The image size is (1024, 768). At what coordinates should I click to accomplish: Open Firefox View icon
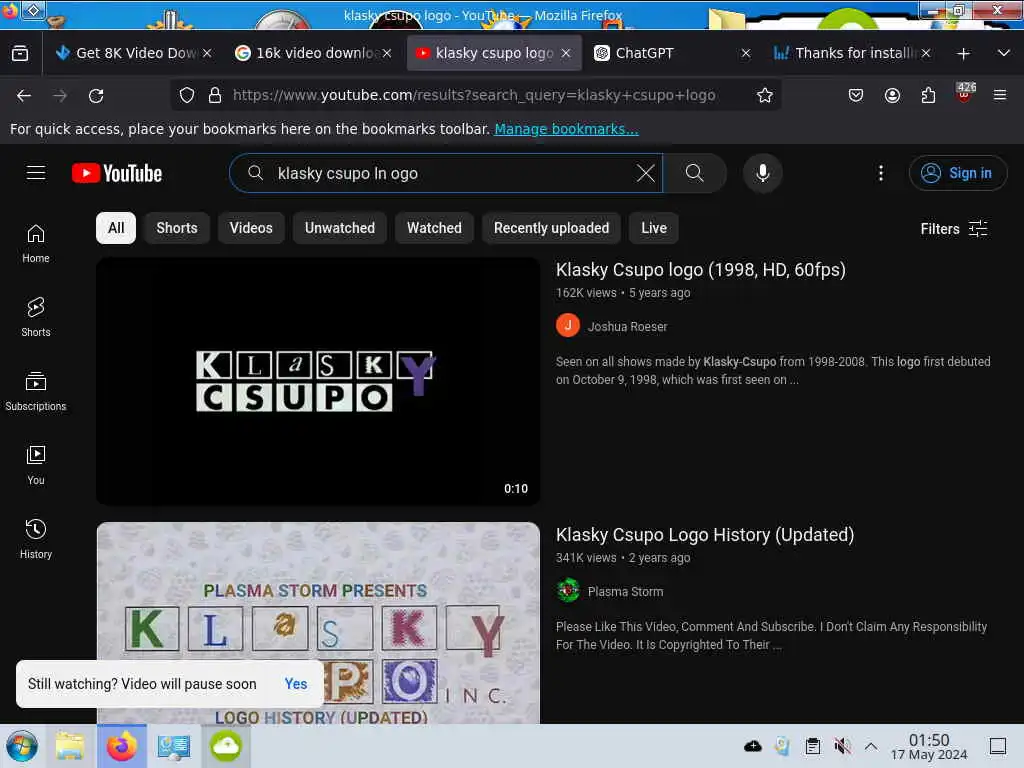20,54
